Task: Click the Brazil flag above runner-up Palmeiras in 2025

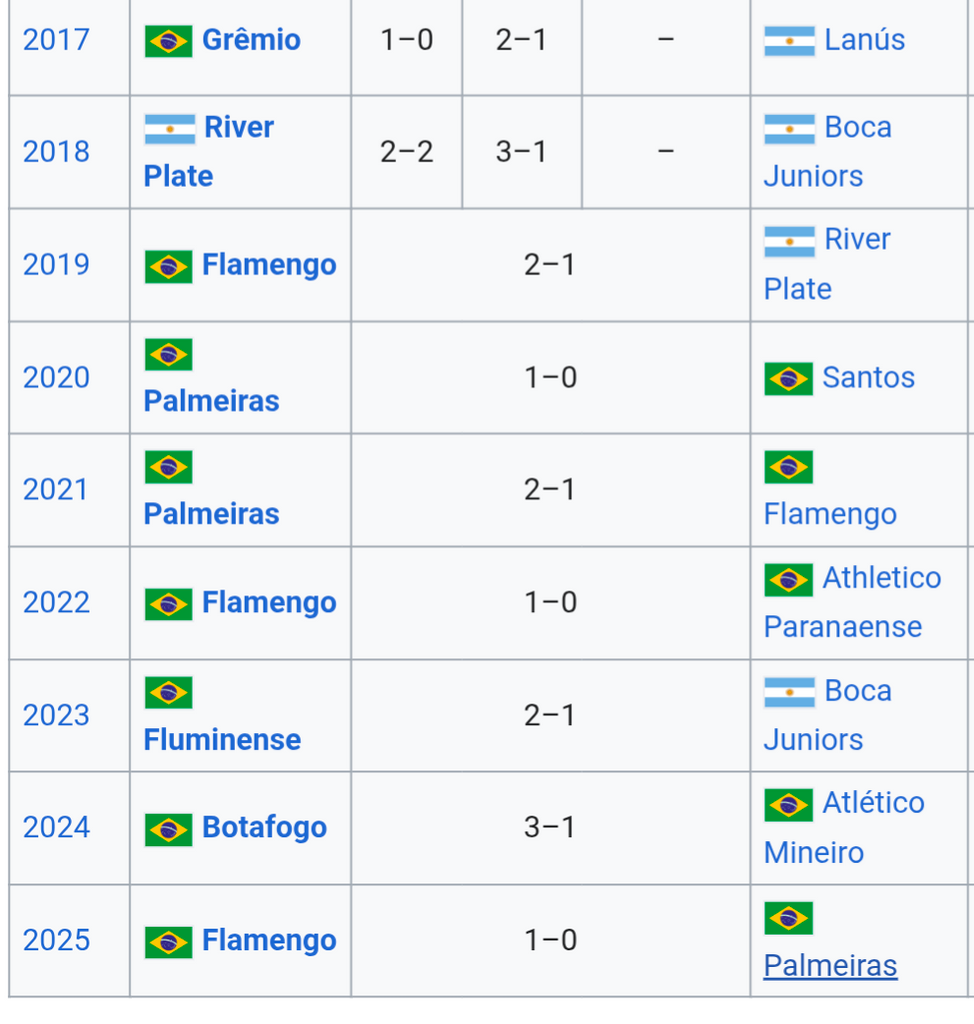Action: 788,917
